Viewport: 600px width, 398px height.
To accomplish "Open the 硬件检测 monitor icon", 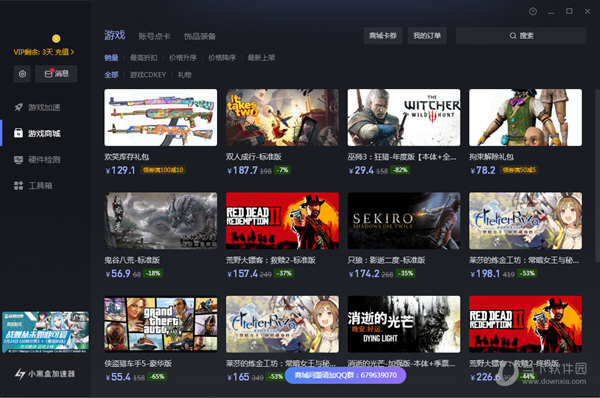I will point(18,159).
